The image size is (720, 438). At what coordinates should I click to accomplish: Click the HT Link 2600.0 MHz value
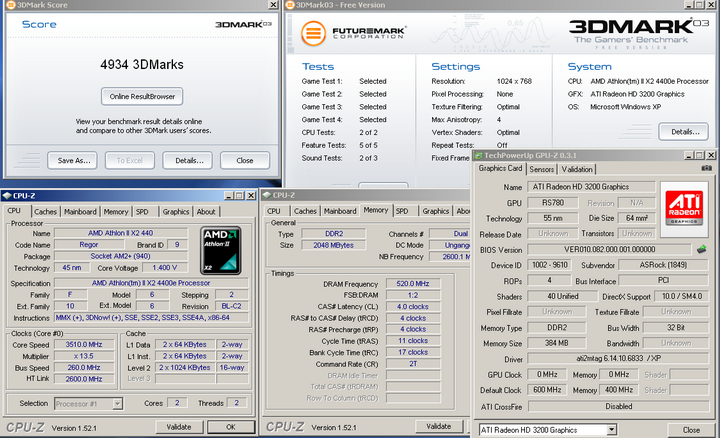click(x=84, y=379)
